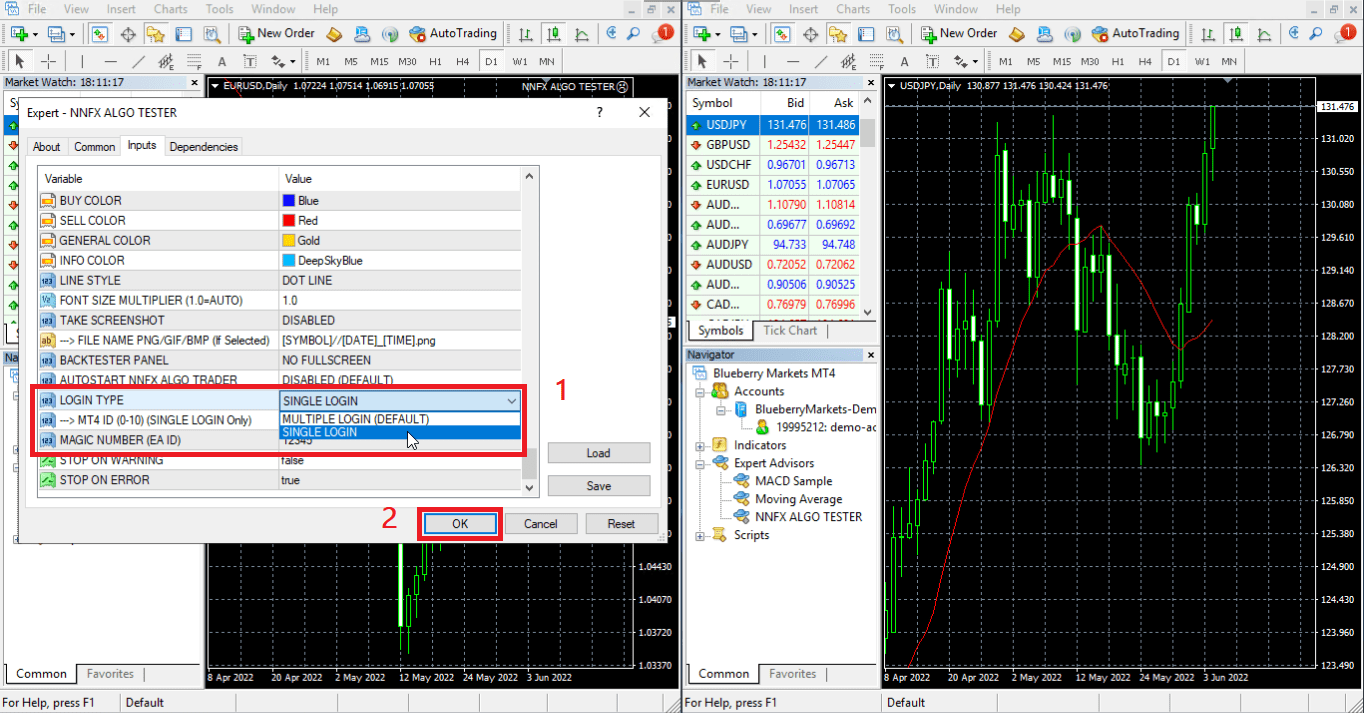Select the text label tool in USDJPY terminal
This screenshot has width=1364, height=713.
[933, 61]
